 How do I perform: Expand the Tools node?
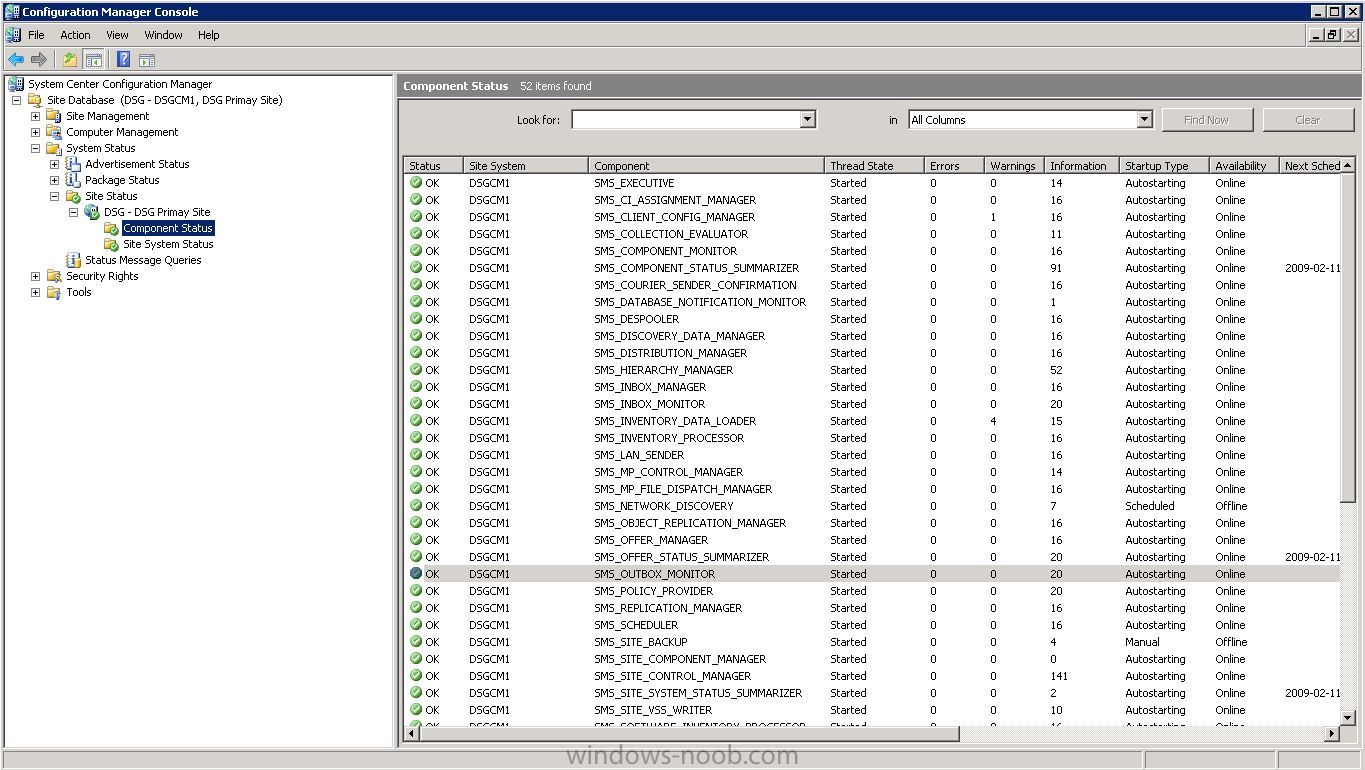35,292
